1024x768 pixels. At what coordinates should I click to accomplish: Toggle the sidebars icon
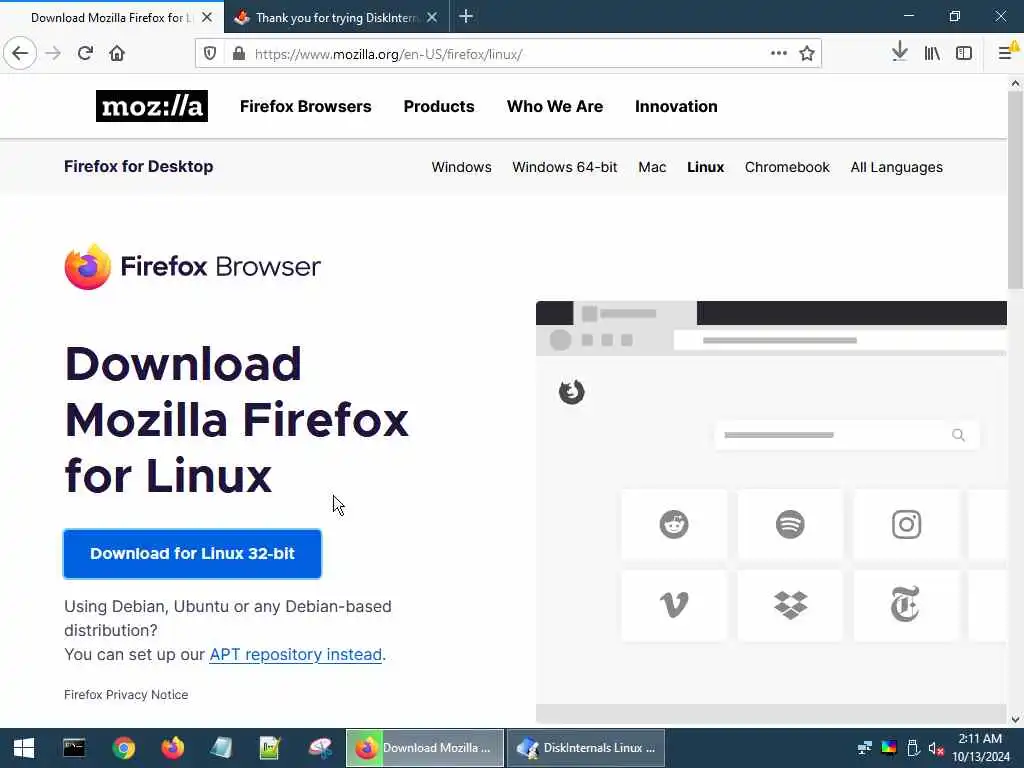964,54
